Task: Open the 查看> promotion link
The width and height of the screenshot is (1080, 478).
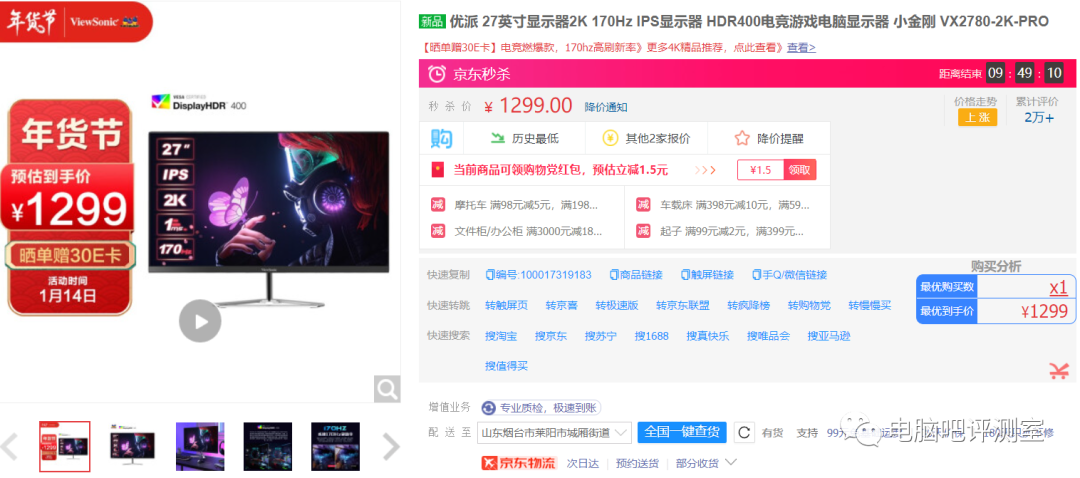Action: coord(801,48)
